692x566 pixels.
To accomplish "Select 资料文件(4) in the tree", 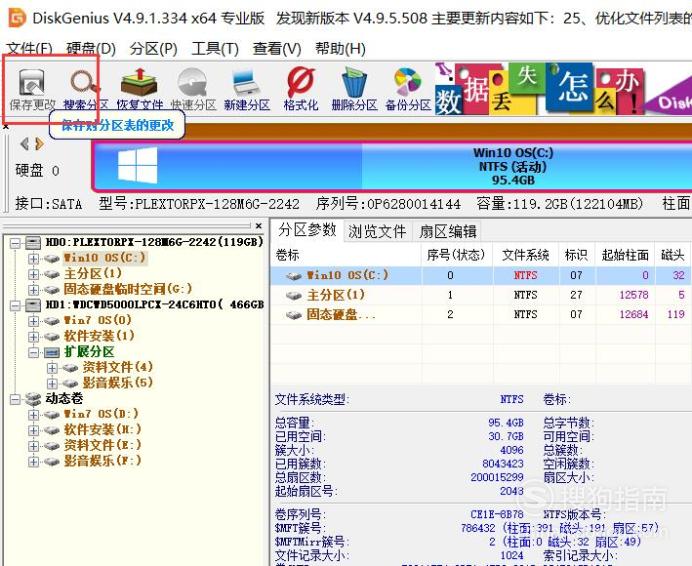I will (117, 367).
